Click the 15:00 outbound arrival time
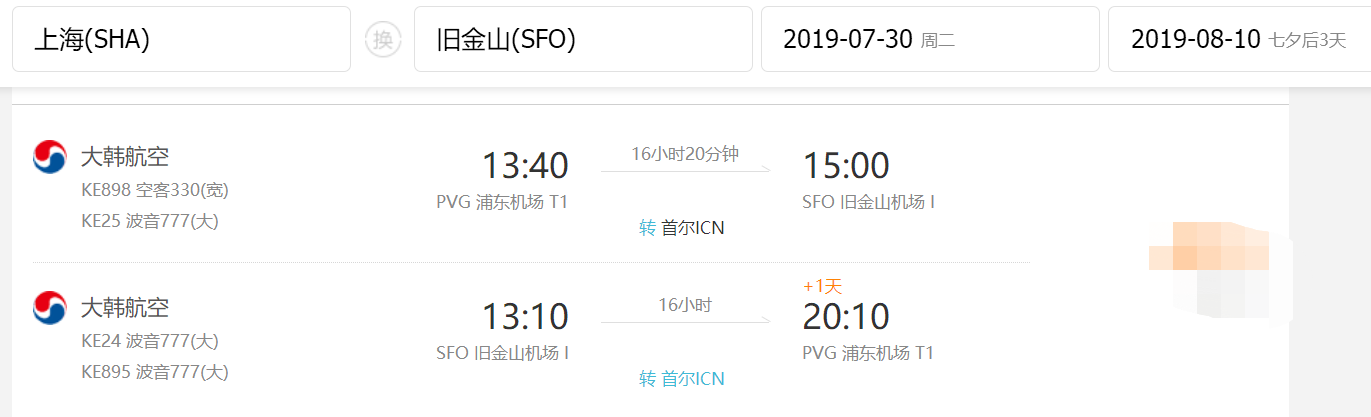Screen dimensions: 1371x417 (845, 166)
